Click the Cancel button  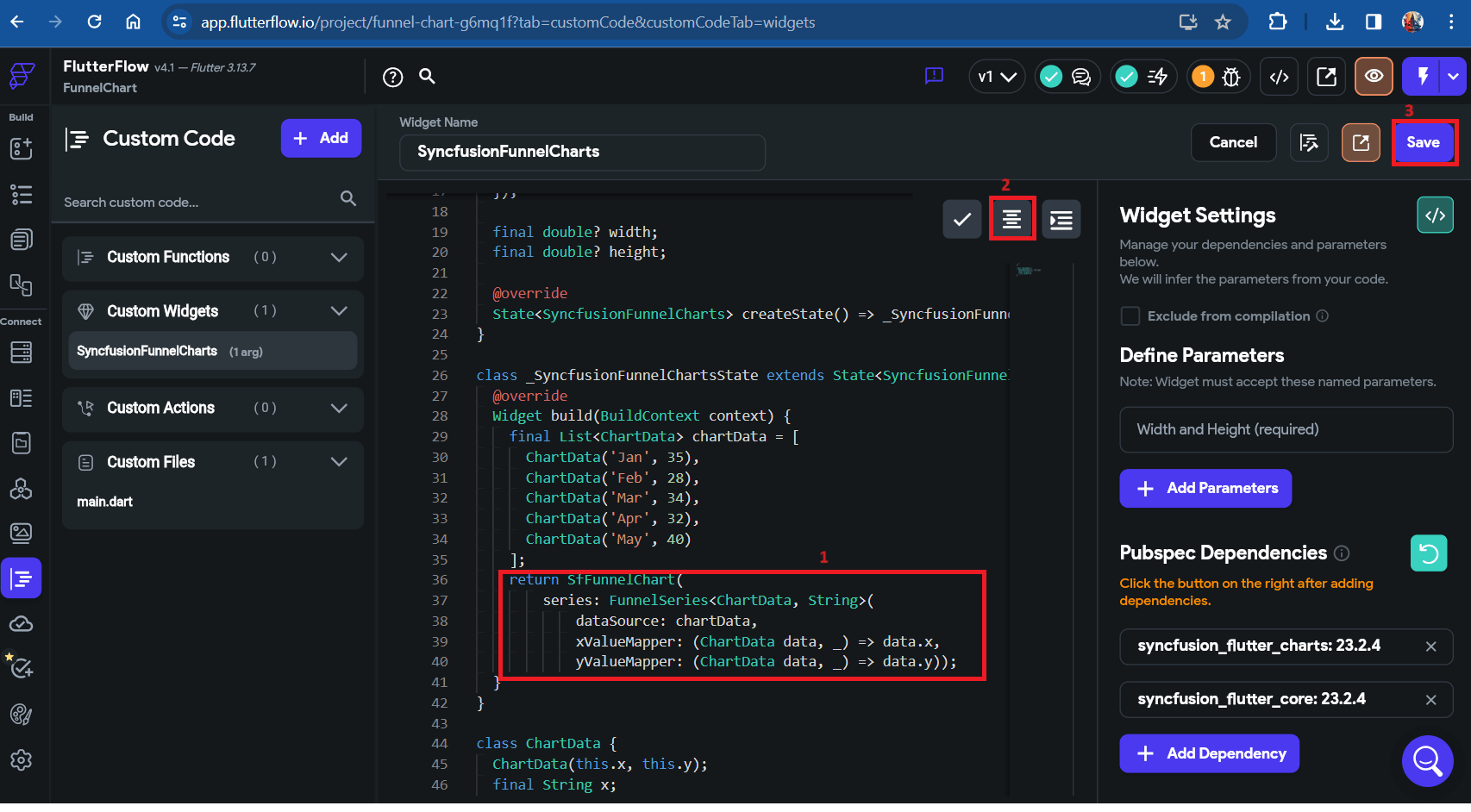point(1233,142)
